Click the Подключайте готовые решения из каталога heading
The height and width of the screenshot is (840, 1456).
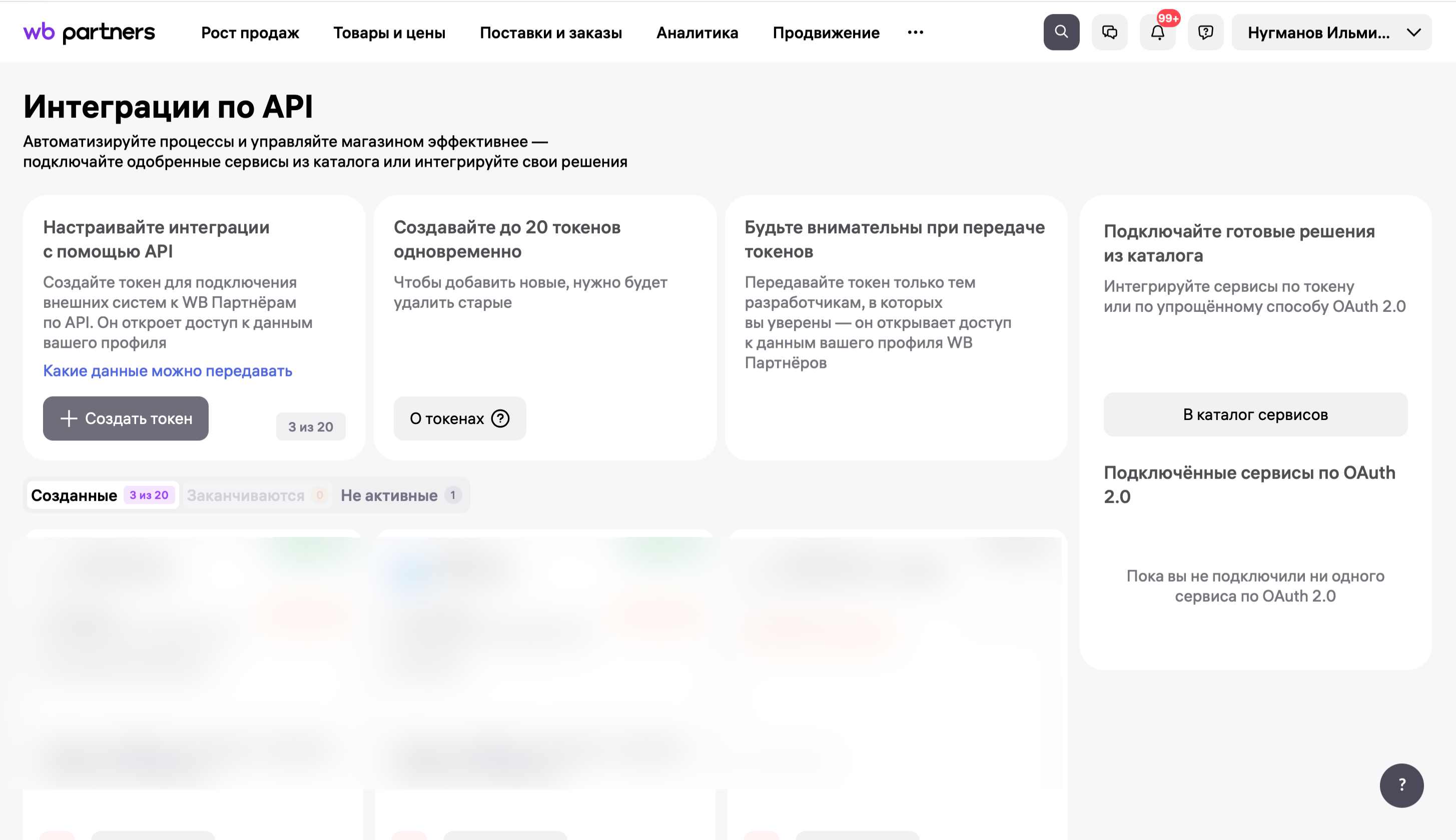[x=1239, y=243]
